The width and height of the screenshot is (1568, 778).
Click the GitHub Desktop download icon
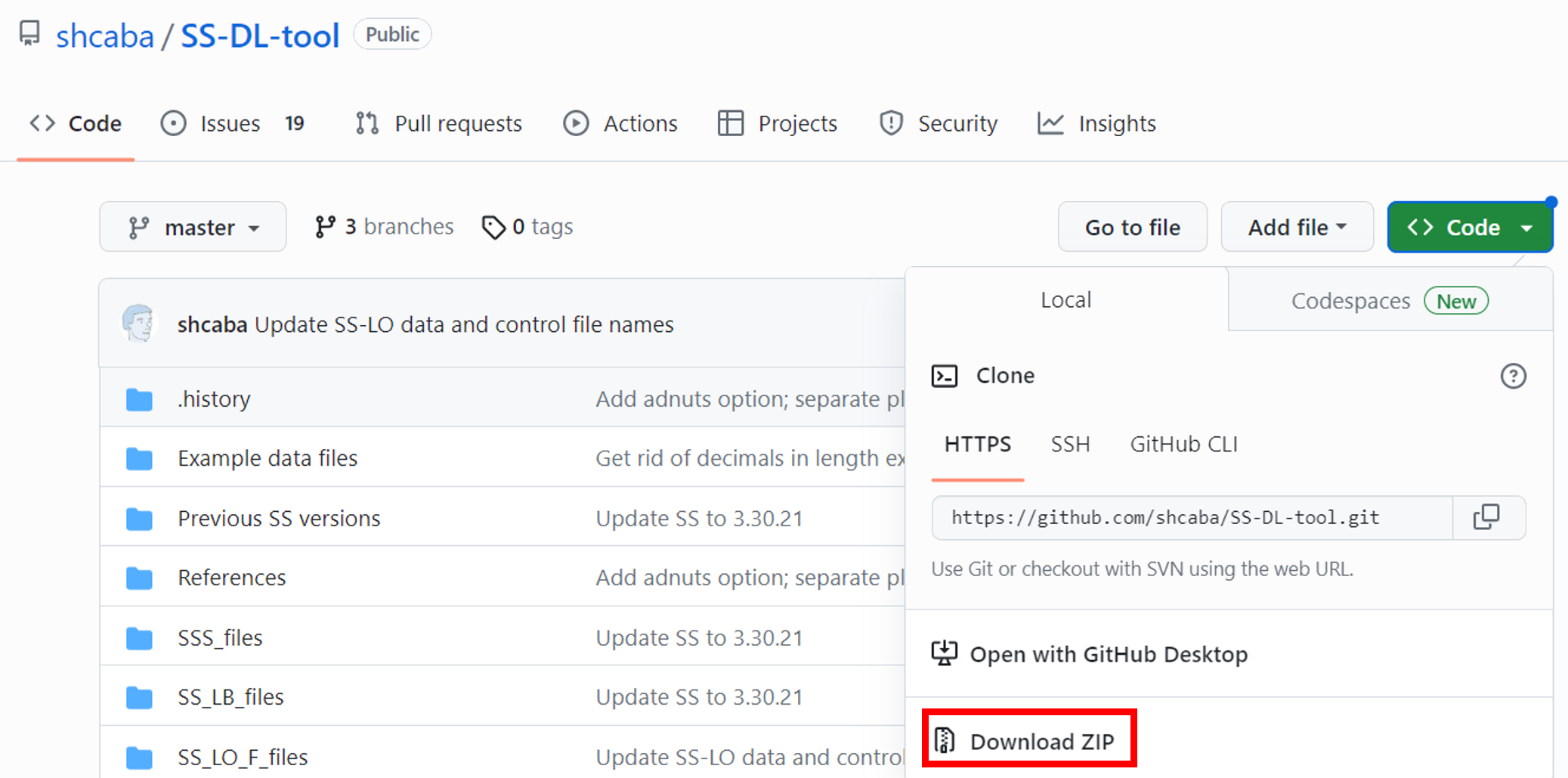(945, 653)
